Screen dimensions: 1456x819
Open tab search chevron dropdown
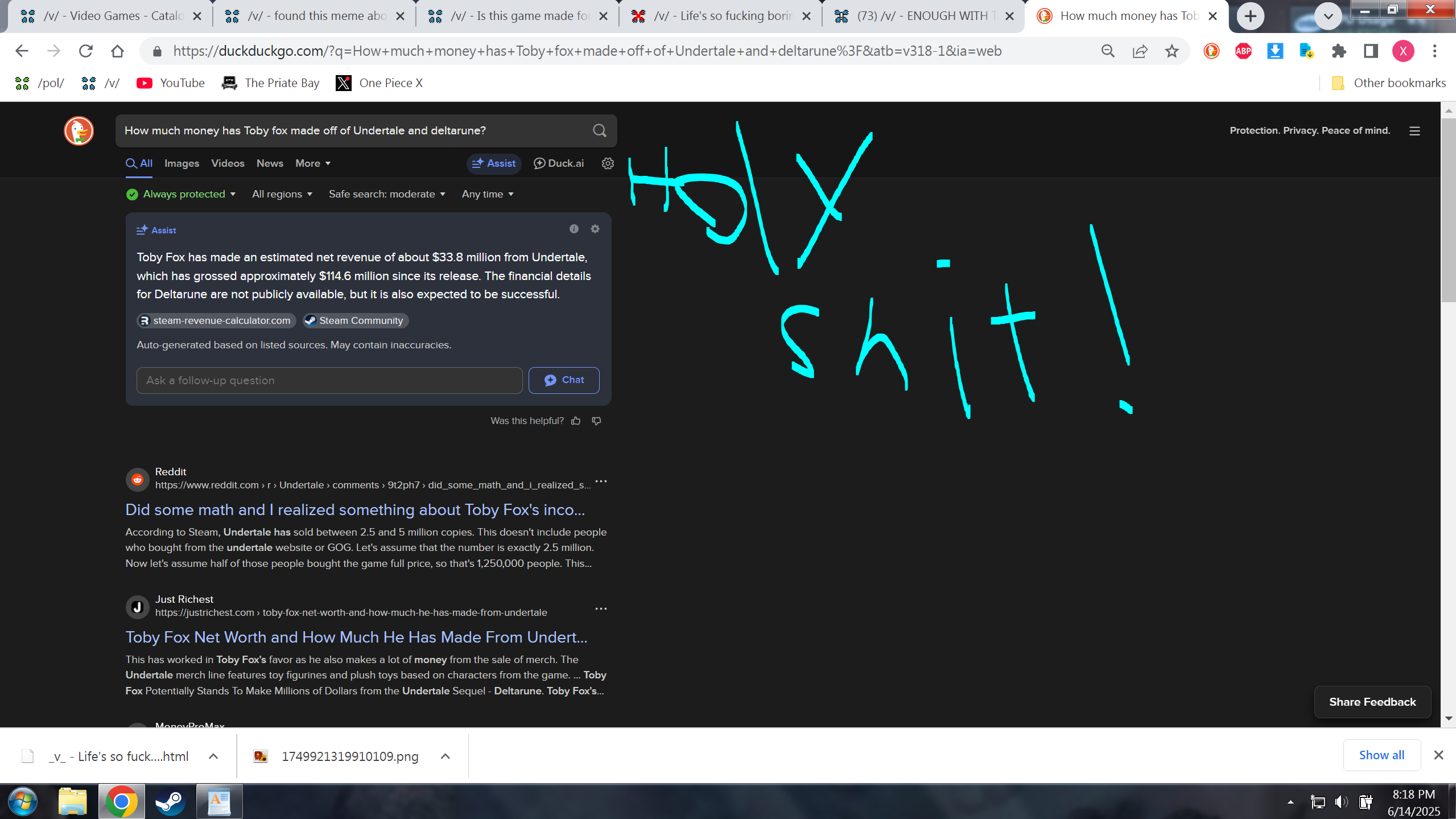point(1328,16)
